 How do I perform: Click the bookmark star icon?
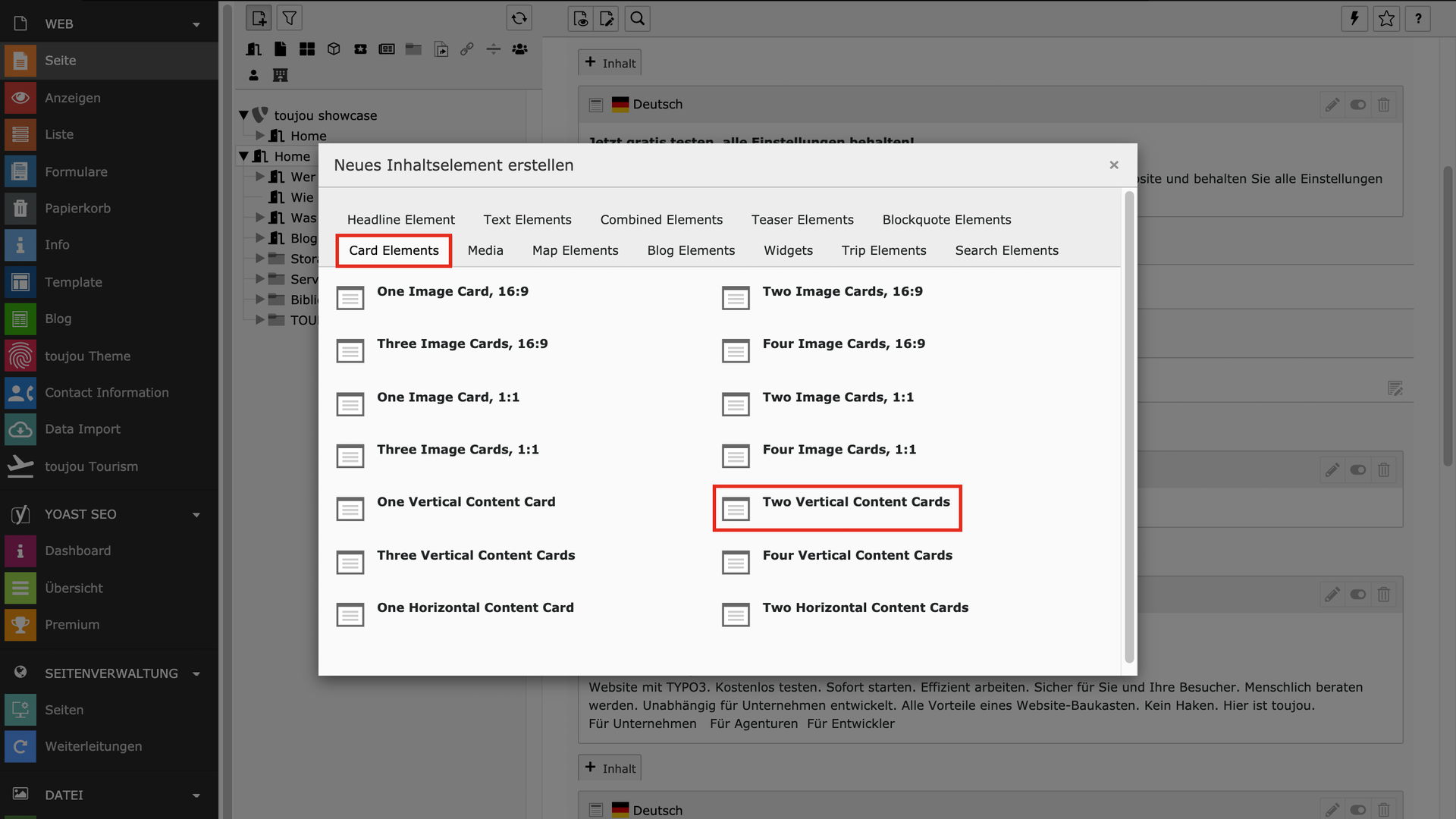click(1386, 19)
